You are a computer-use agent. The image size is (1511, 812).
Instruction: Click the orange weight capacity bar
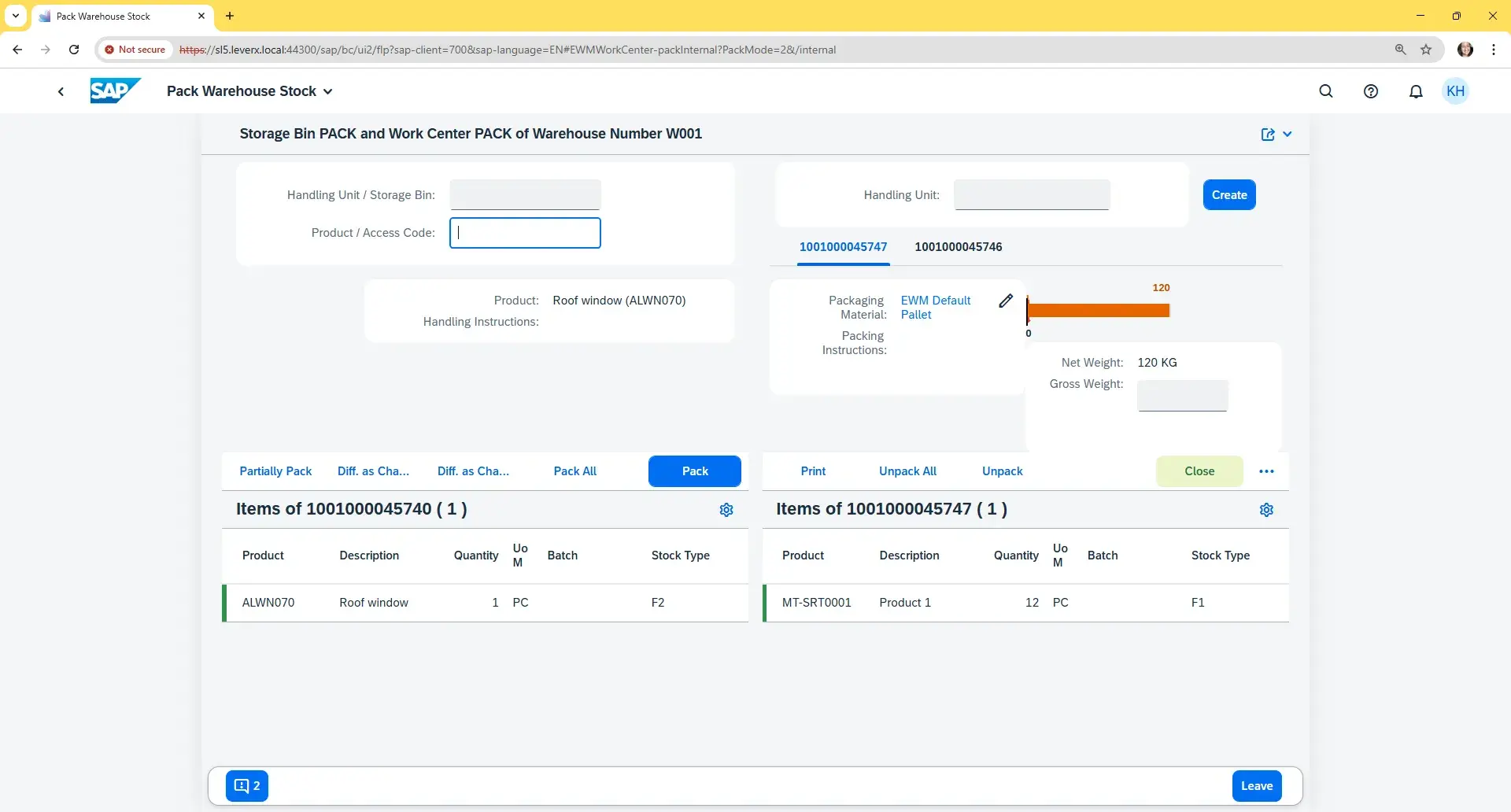tap(1098, 310)
